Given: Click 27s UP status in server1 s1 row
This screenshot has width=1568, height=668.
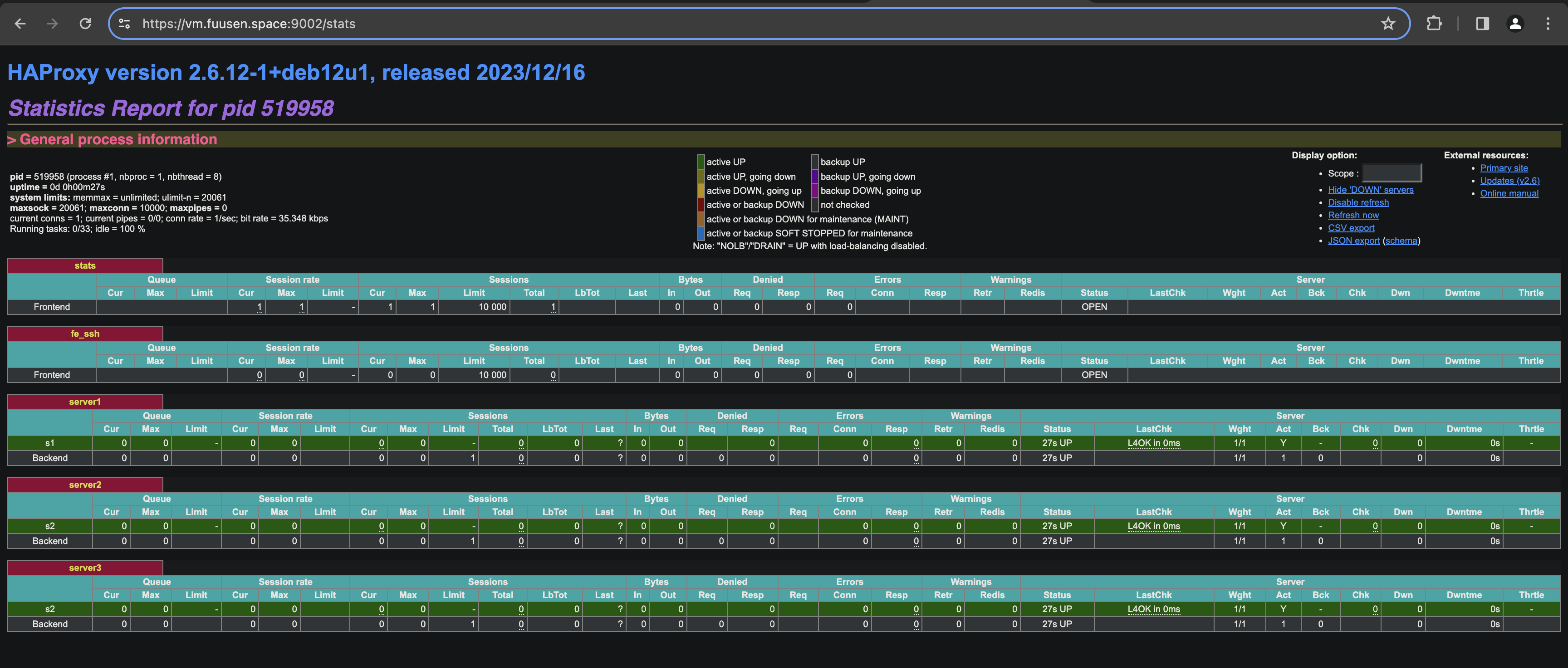Looking at the screenshot, I should (x=1057, y=443).
